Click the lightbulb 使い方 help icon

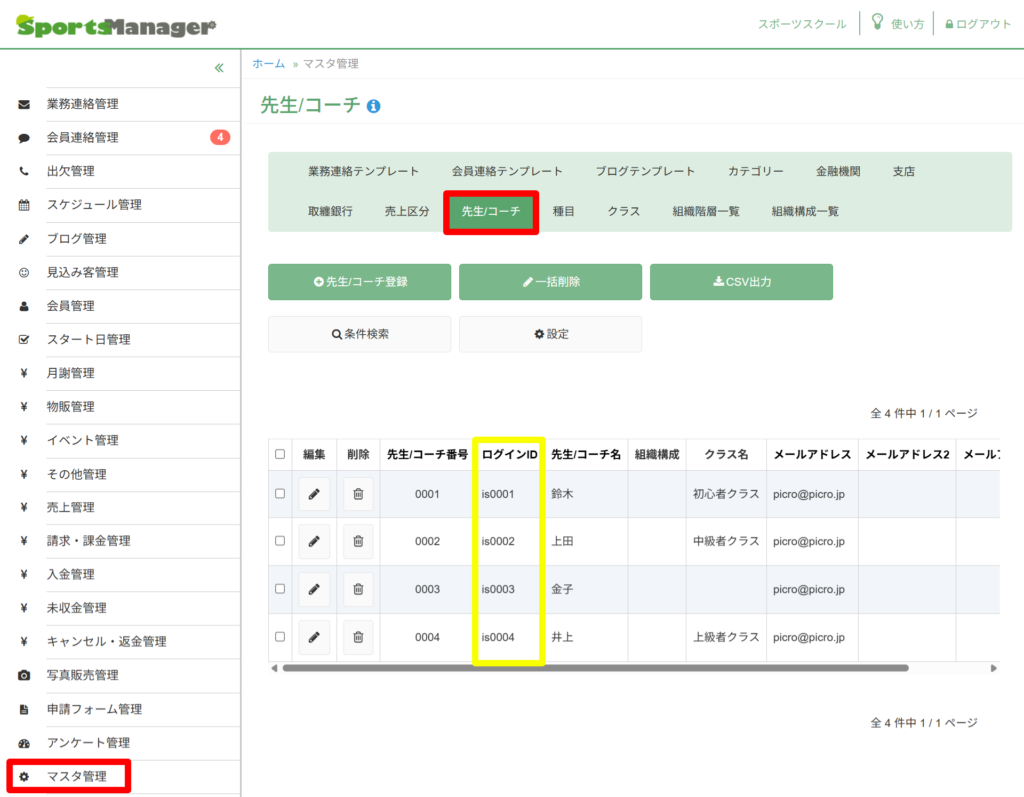[877, 23]
